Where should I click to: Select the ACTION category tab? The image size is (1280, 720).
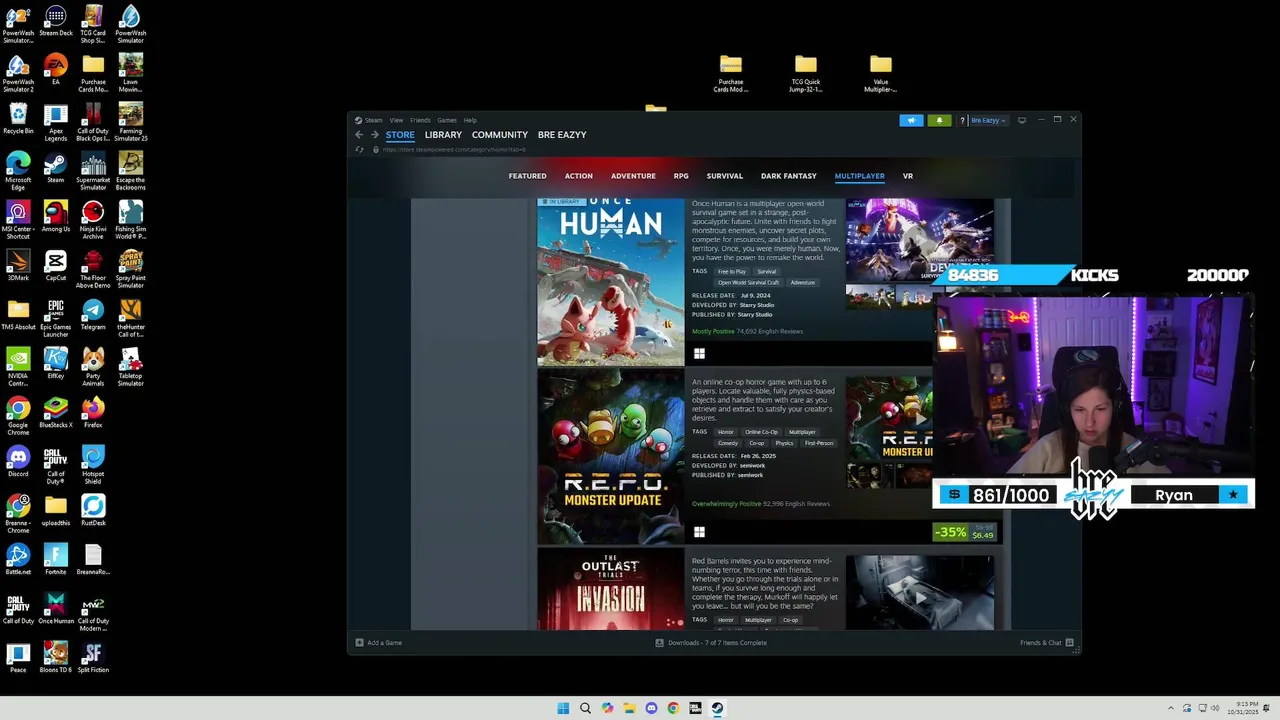pos(579,176)
